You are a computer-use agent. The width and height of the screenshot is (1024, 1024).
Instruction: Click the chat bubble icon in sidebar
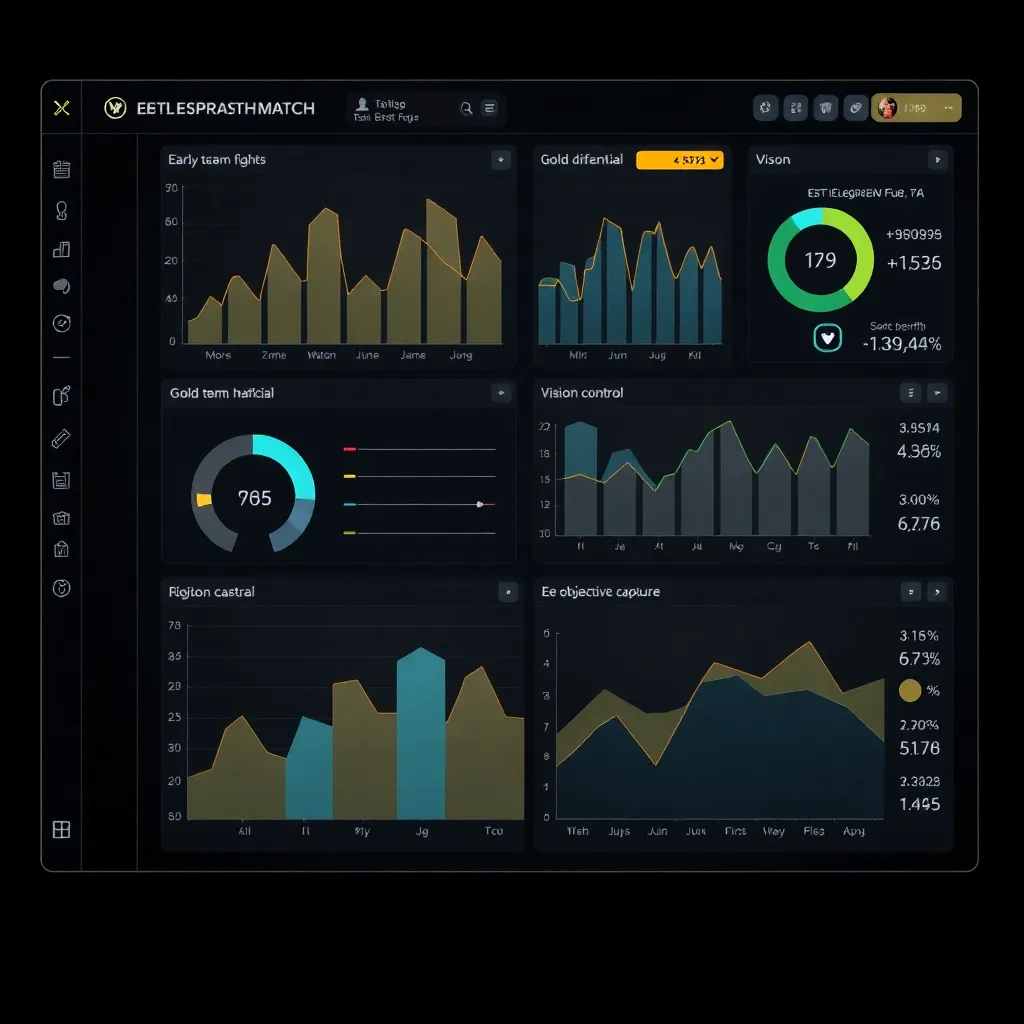[x=61, y=286]
